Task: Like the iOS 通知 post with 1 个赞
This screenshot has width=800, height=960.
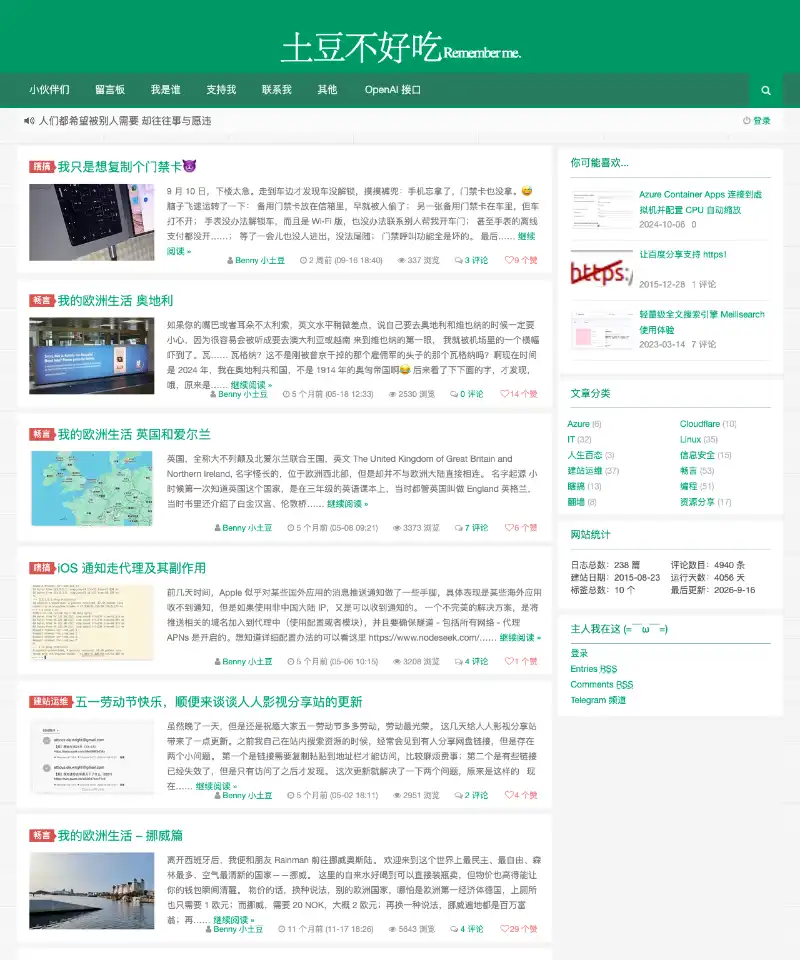Action: [521, 661]
